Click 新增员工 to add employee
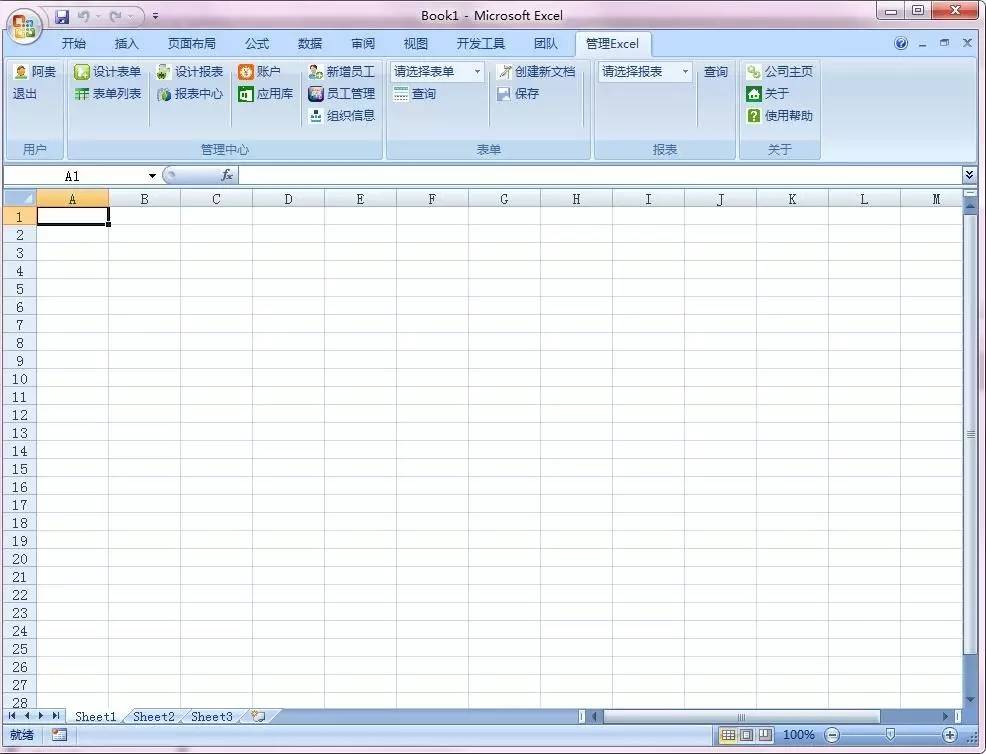The image size is (986, 754). (x=341, y=72)
